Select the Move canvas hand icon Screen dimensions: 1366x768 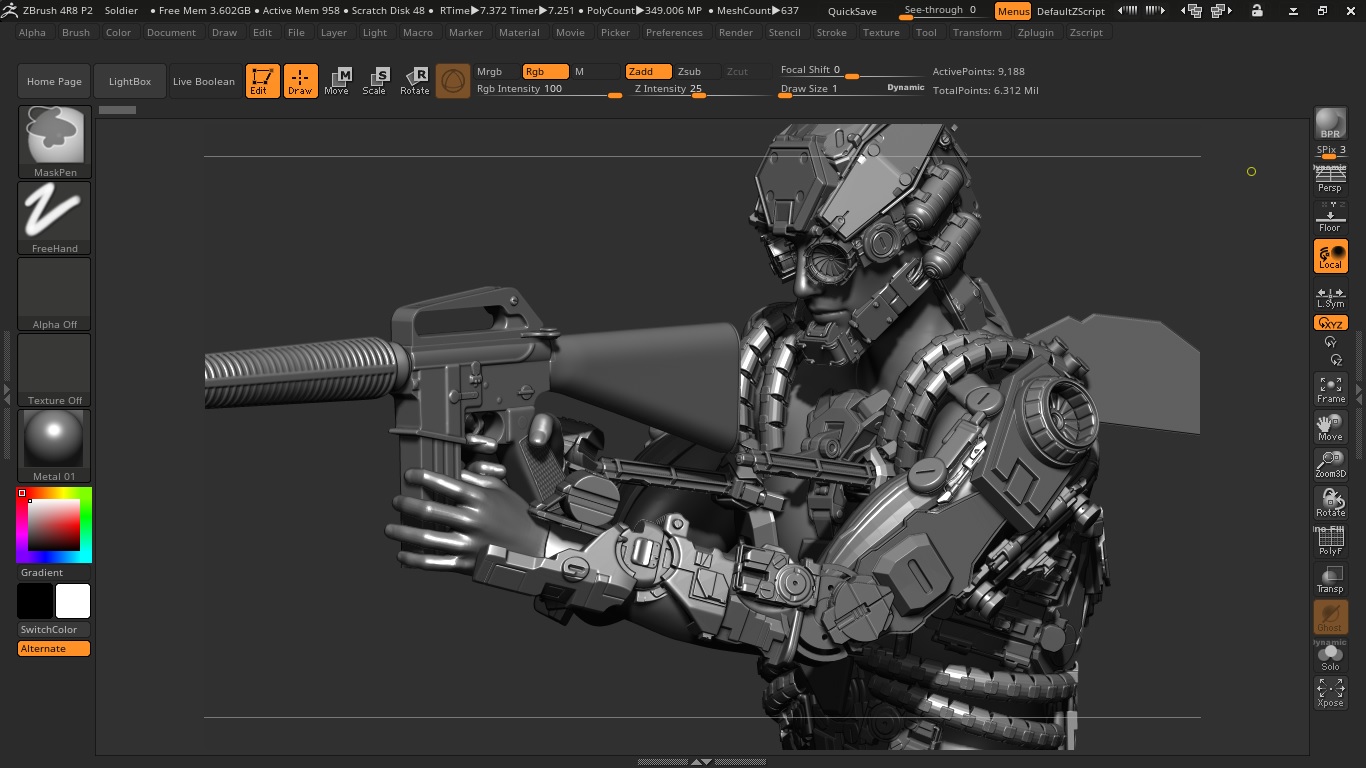(1330, 427)
